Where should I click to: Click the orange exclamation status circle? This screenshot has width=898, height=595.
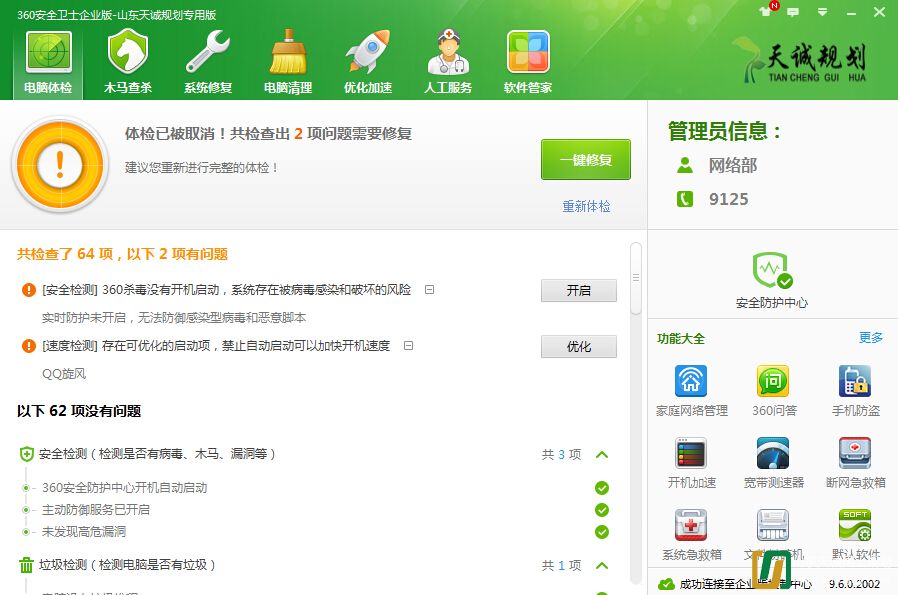point(60,165)
